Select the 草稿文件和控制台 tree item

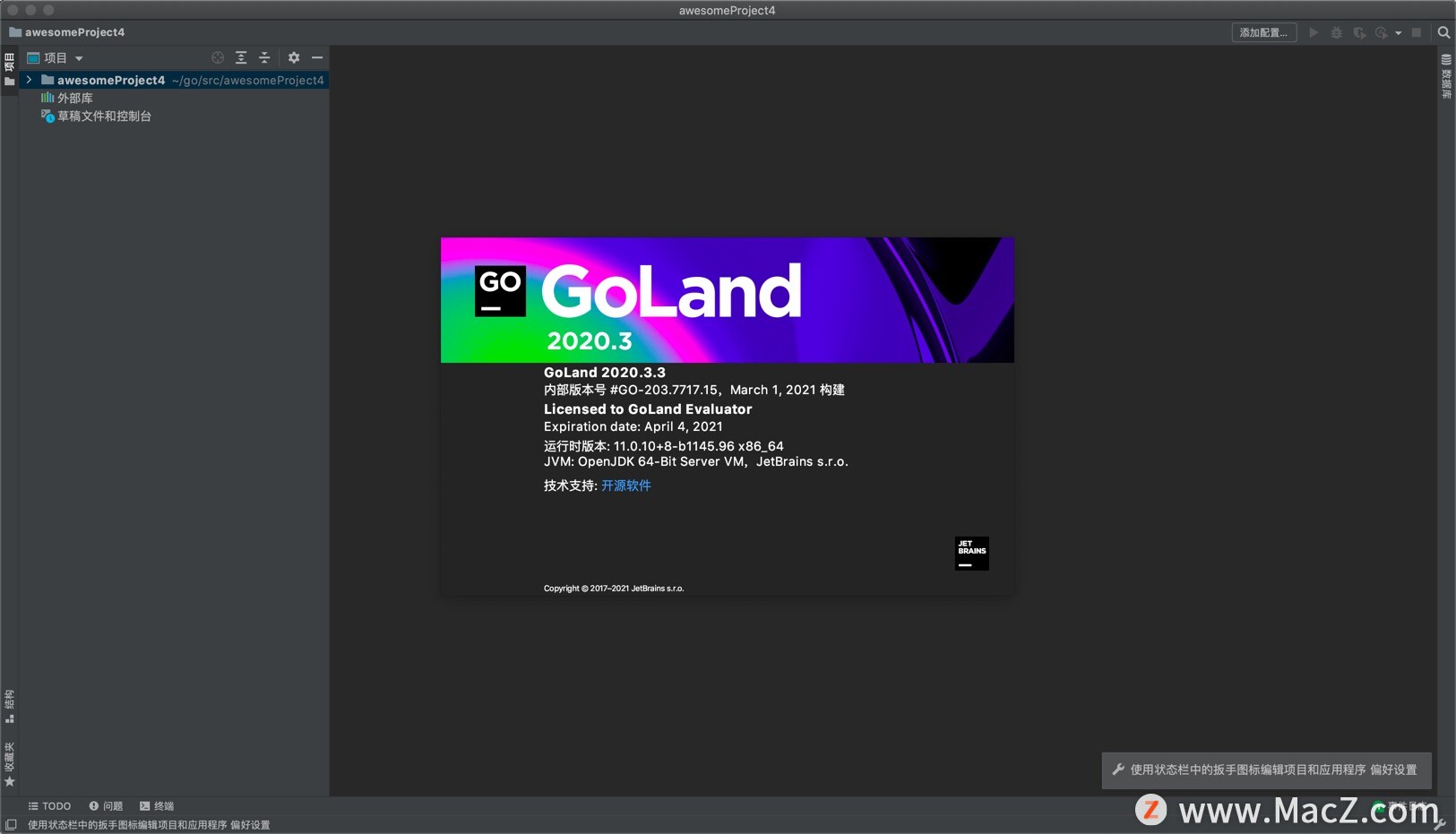click(96, 116)
